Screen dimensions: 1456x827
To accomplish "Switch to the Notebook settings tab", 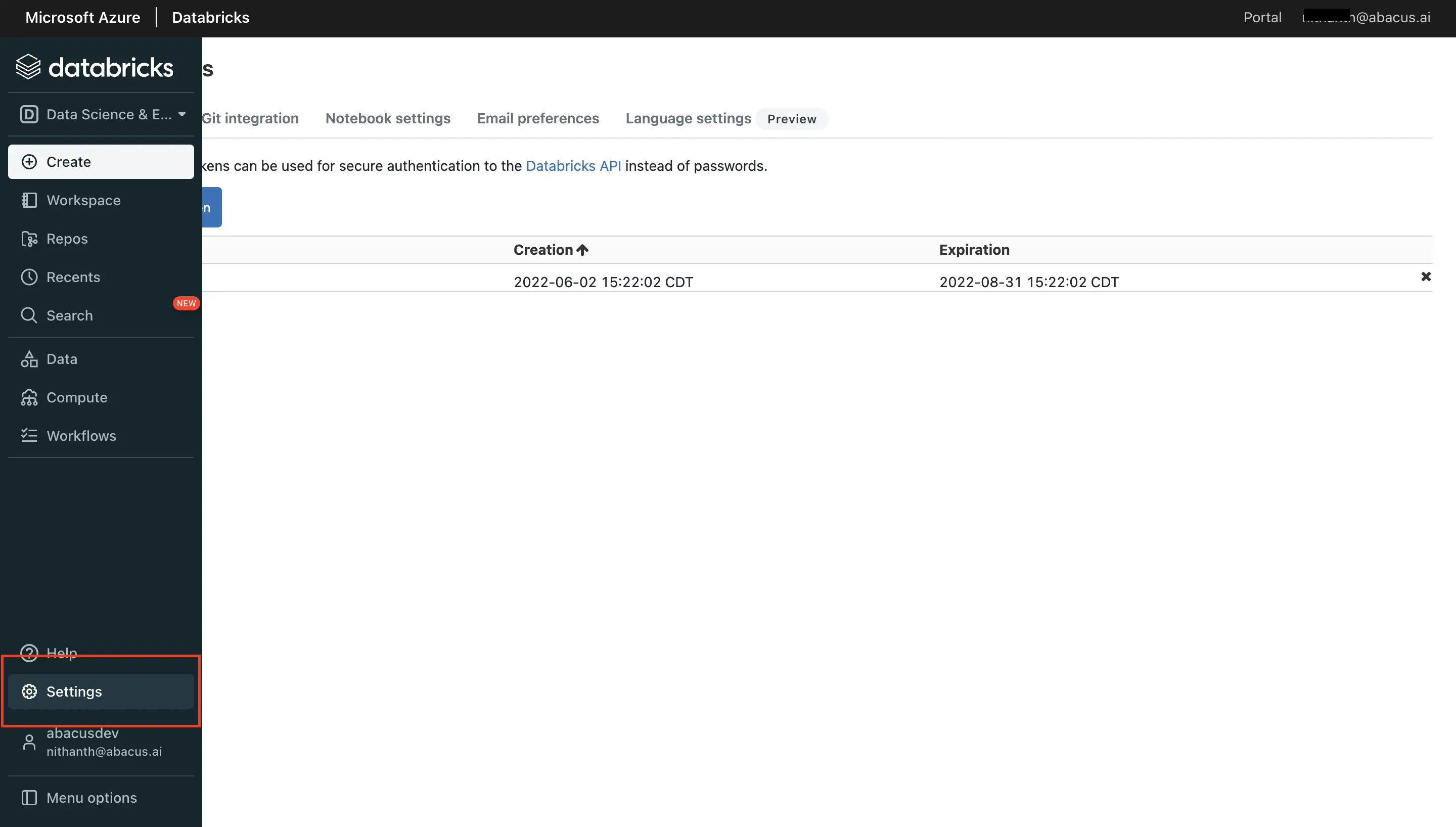I will click(x=388, y=118).
